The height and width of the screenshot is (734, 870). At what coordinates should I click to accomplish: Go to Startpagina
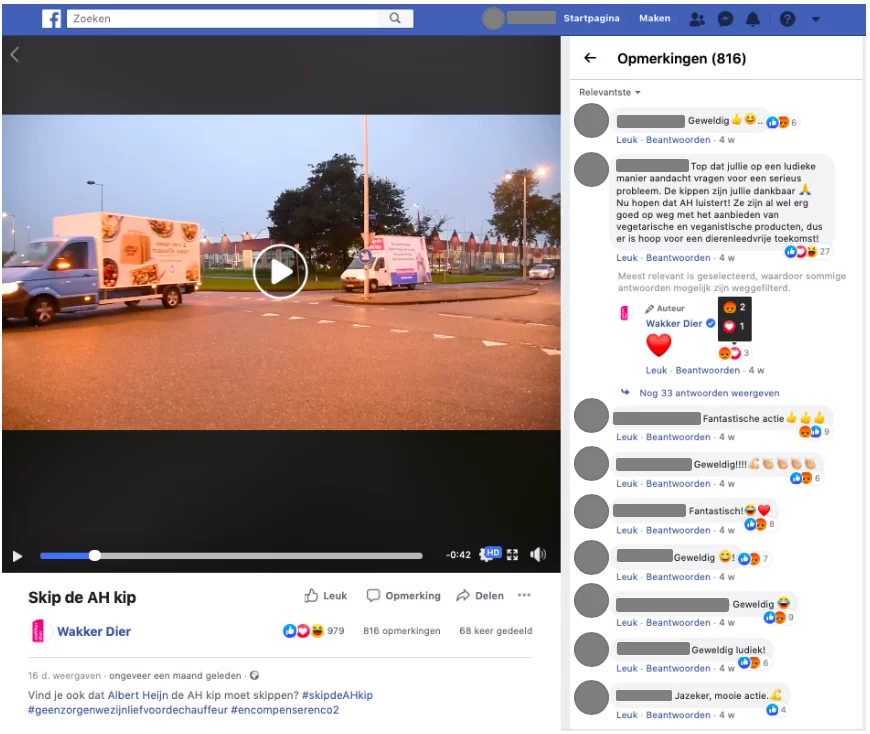591,19
